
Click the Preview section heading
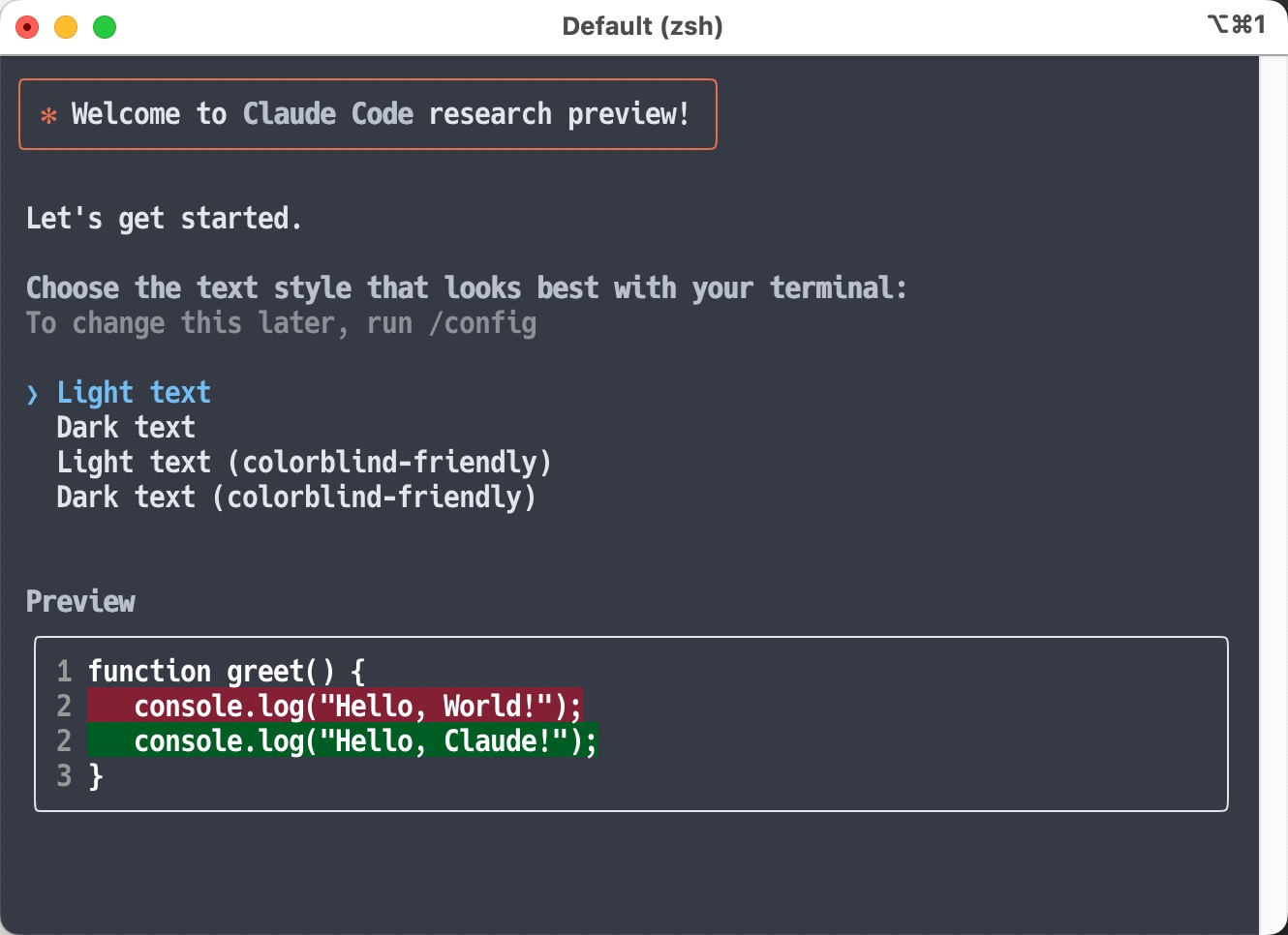[80, 601]
